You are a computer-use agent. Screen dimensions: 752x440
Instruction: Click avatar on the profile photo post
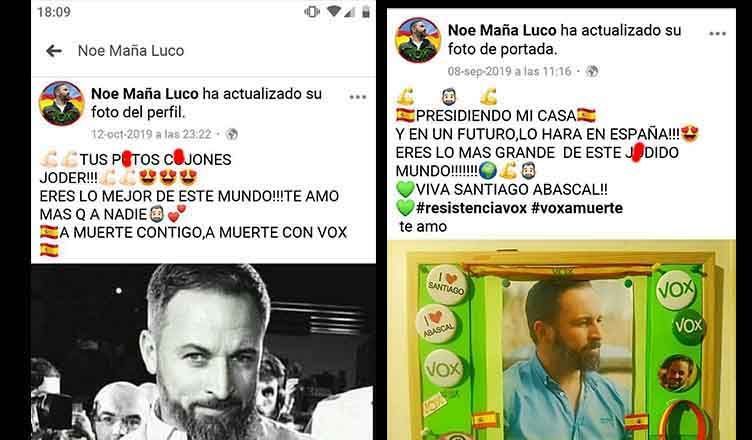pyautogui.click(x=62, y=104)
